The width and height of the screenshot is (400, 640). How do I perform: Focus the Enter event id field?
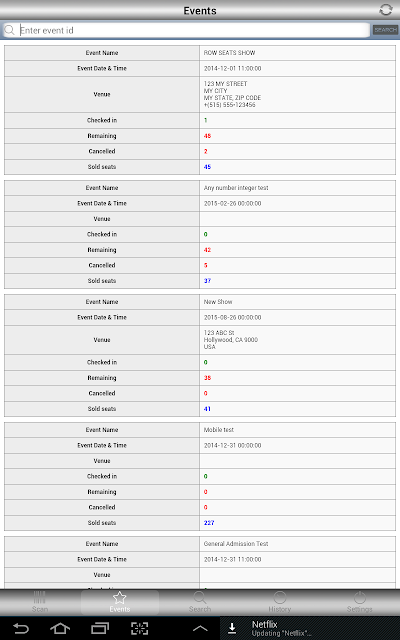point(194,30)
